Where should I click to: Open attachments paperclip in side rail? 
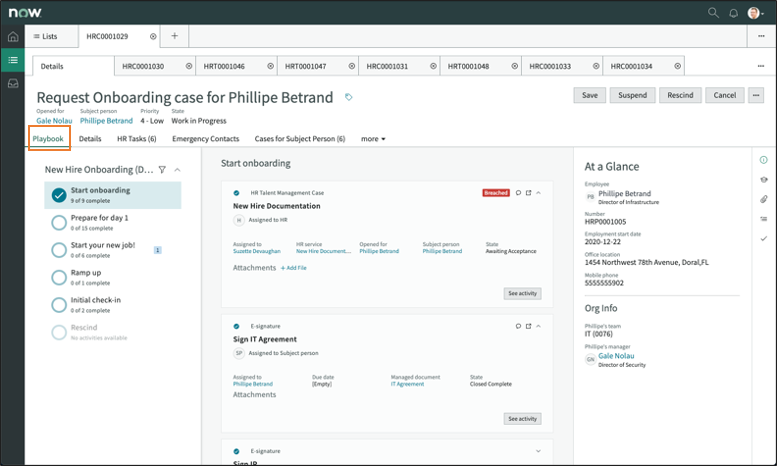coord(764,199)
